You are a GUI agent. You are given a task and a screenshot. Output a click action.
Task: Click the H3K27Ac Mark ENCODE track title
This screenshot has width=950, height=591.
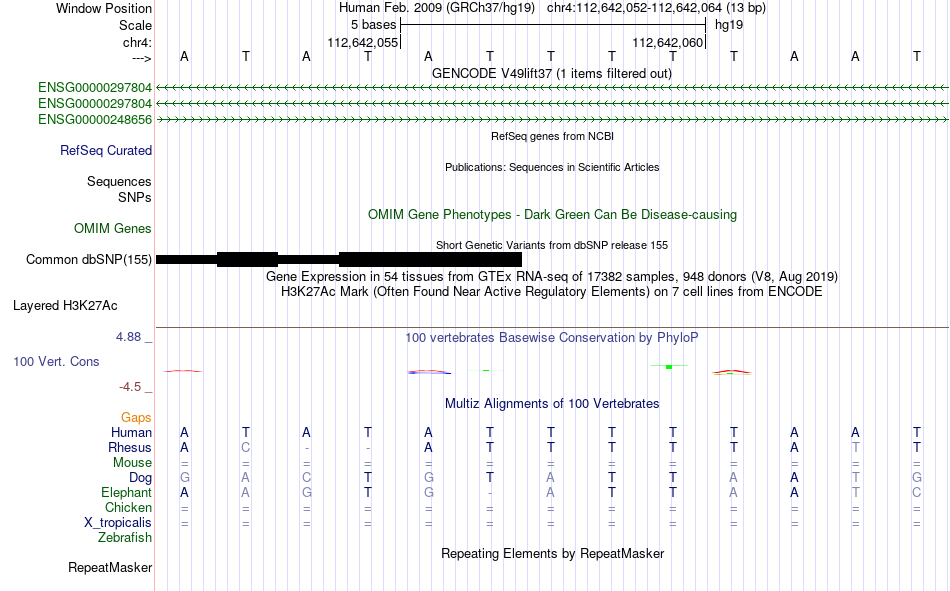pos(552,292)
